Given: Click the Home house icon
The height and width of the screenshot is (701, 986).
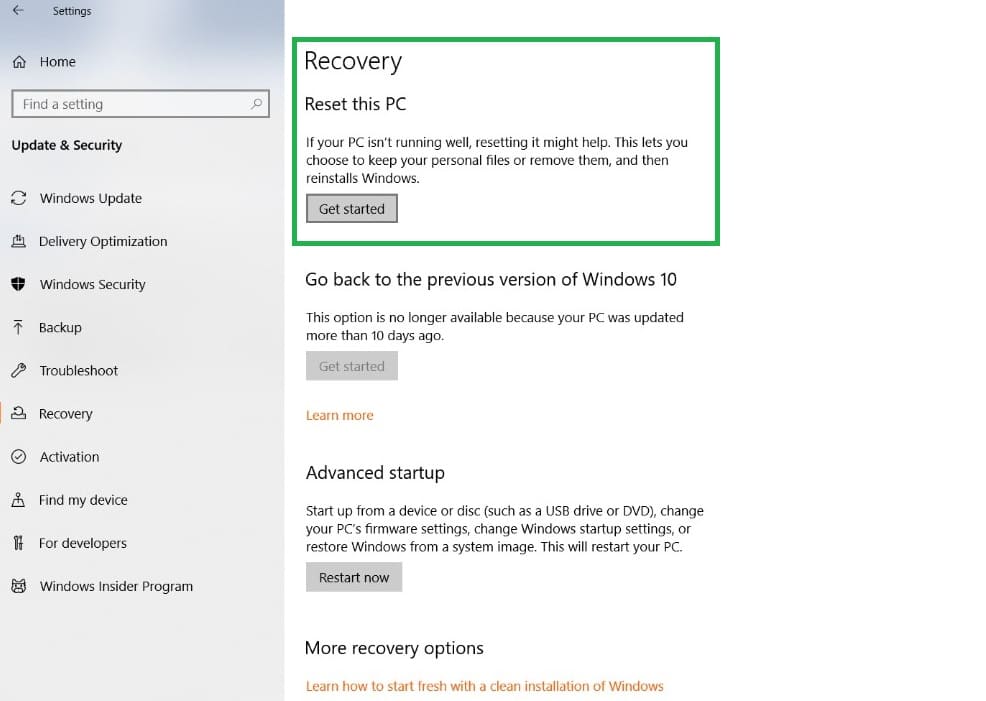Looking at the screenshot, I should 19,62.
